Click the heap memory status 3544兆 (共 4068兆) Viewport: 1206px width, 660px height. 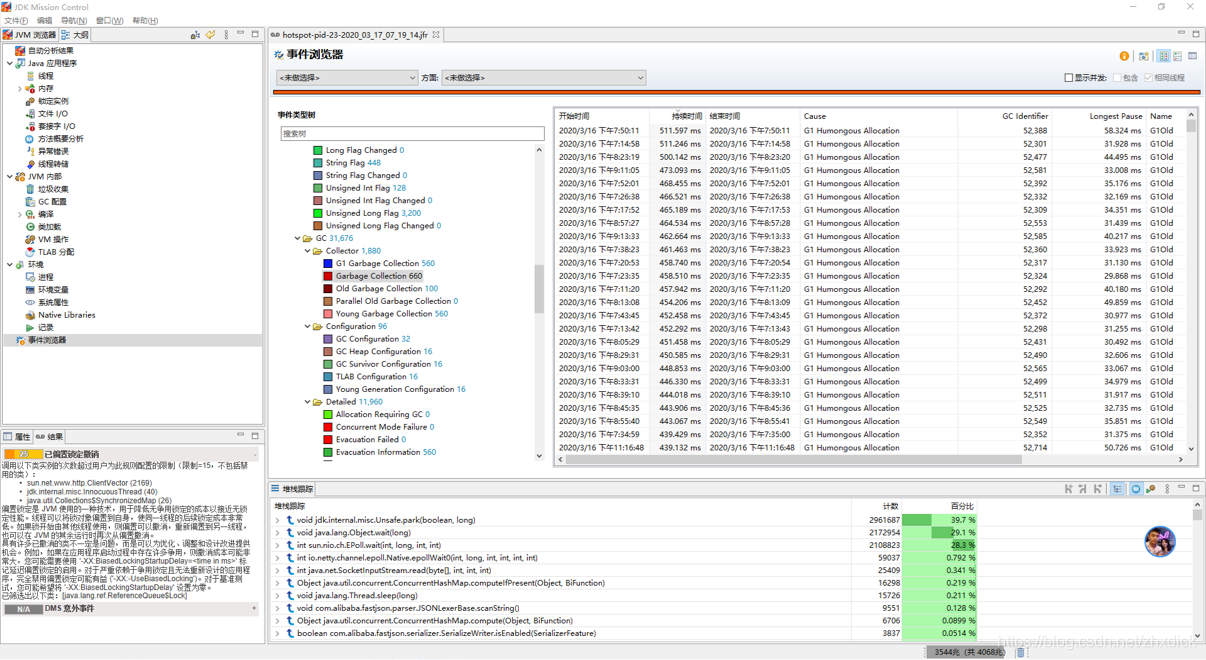967,652
